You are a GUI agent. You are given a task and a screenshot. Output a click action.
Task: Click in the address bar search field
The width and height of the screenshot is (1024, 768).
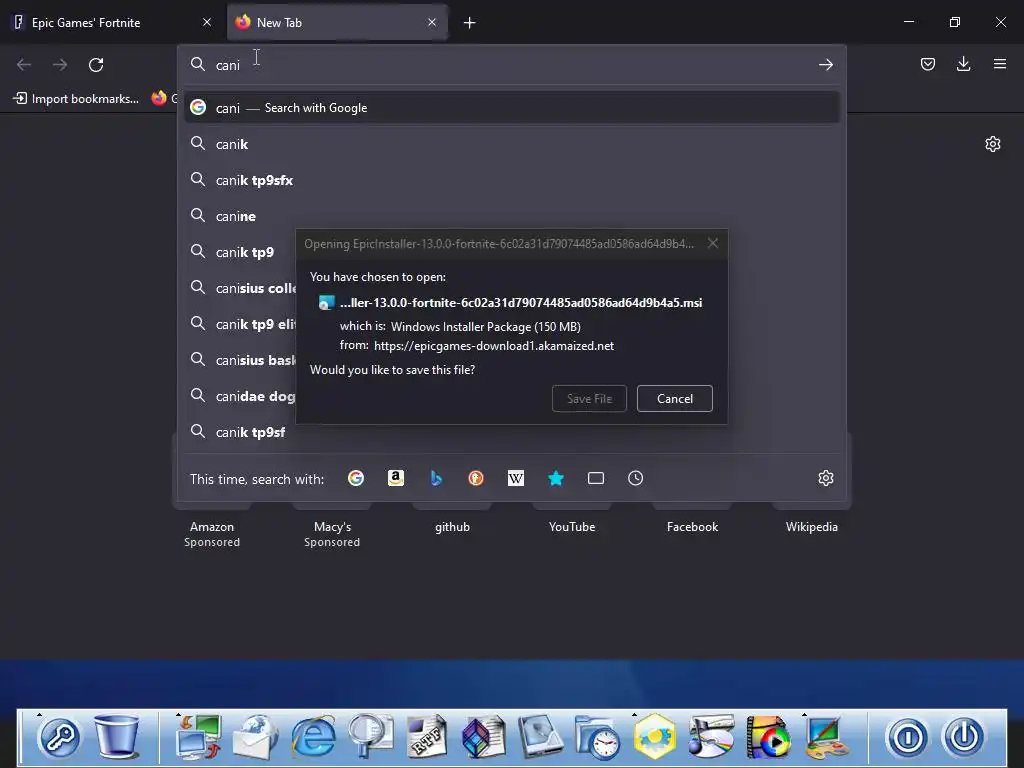pos(511,65)
